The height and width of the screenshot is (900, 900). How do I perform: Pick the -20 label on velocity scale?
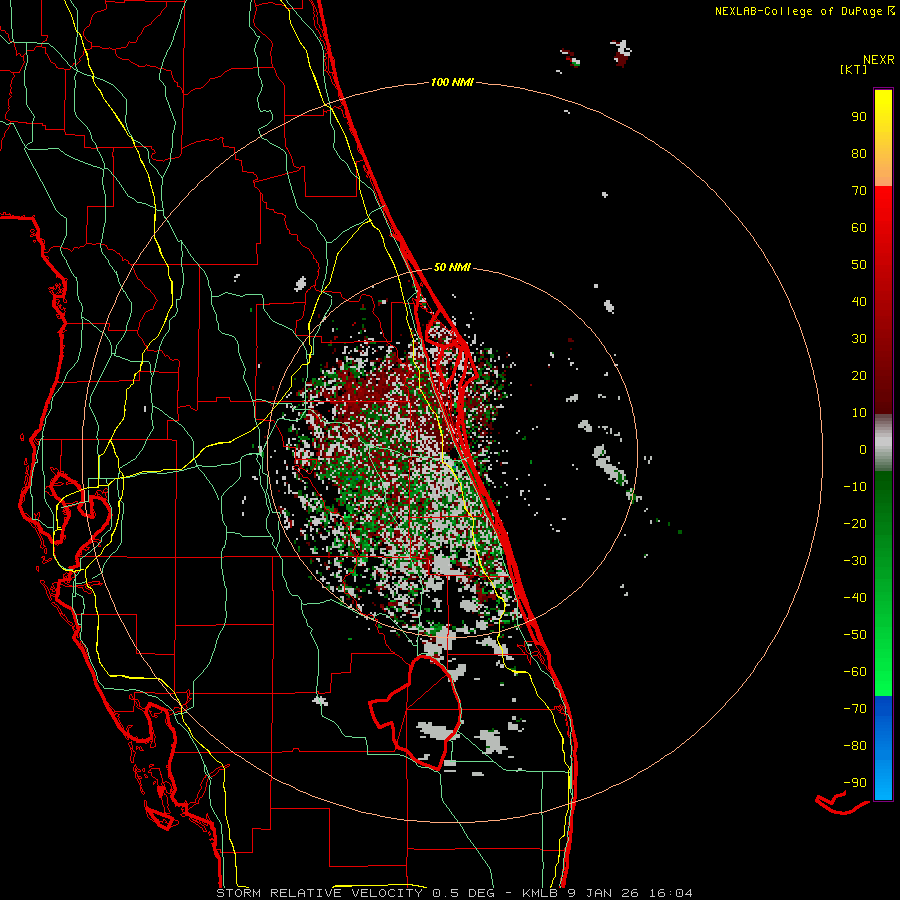coord(855,523)
